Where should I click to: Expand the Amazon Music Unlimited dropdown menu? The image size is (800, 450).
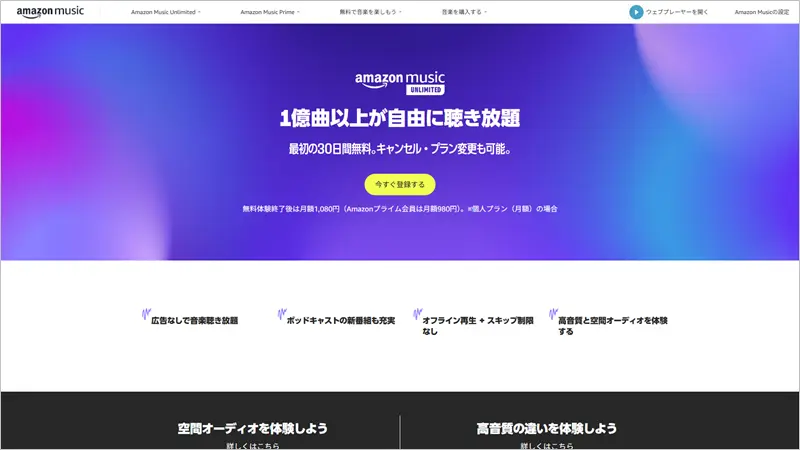click(x=166, y=12)
